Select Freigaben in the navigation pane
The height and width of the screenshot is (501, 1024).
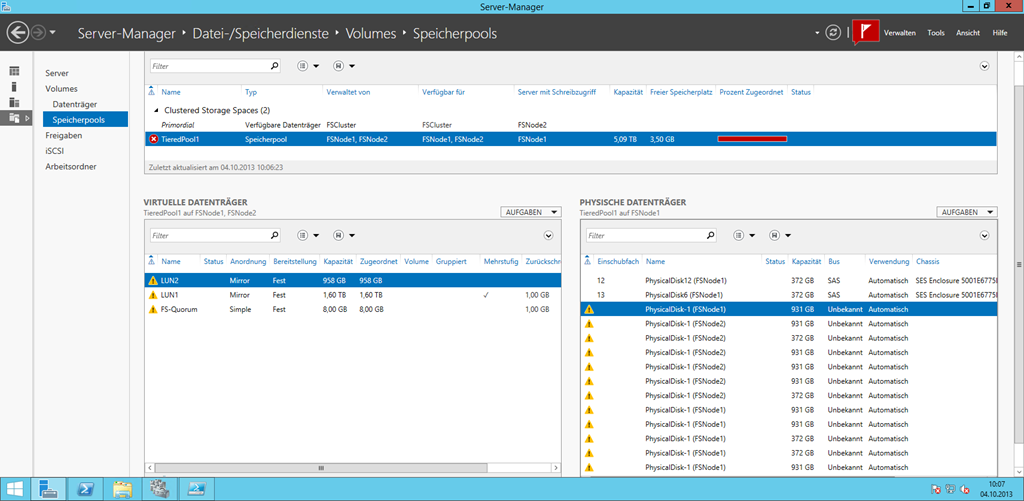[63, 136]
